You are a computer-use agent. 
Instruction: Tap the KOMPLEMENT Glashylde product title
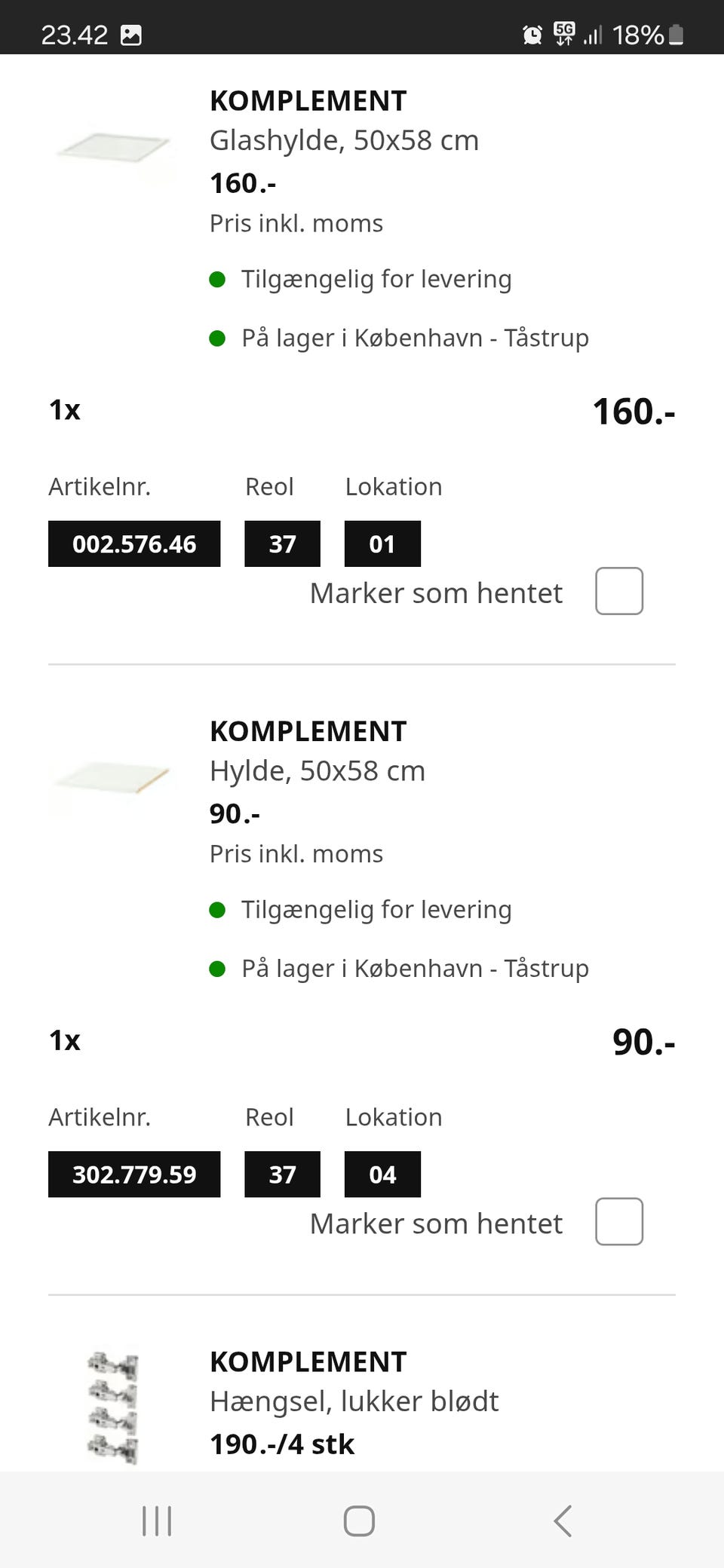pos(308,101)
